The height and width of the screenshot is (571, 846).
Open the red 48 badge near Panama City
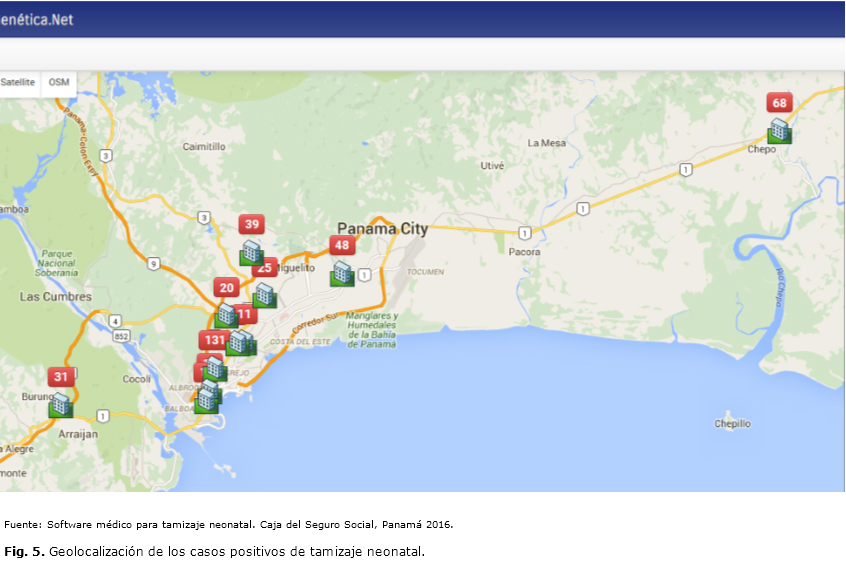click(343, 245)
